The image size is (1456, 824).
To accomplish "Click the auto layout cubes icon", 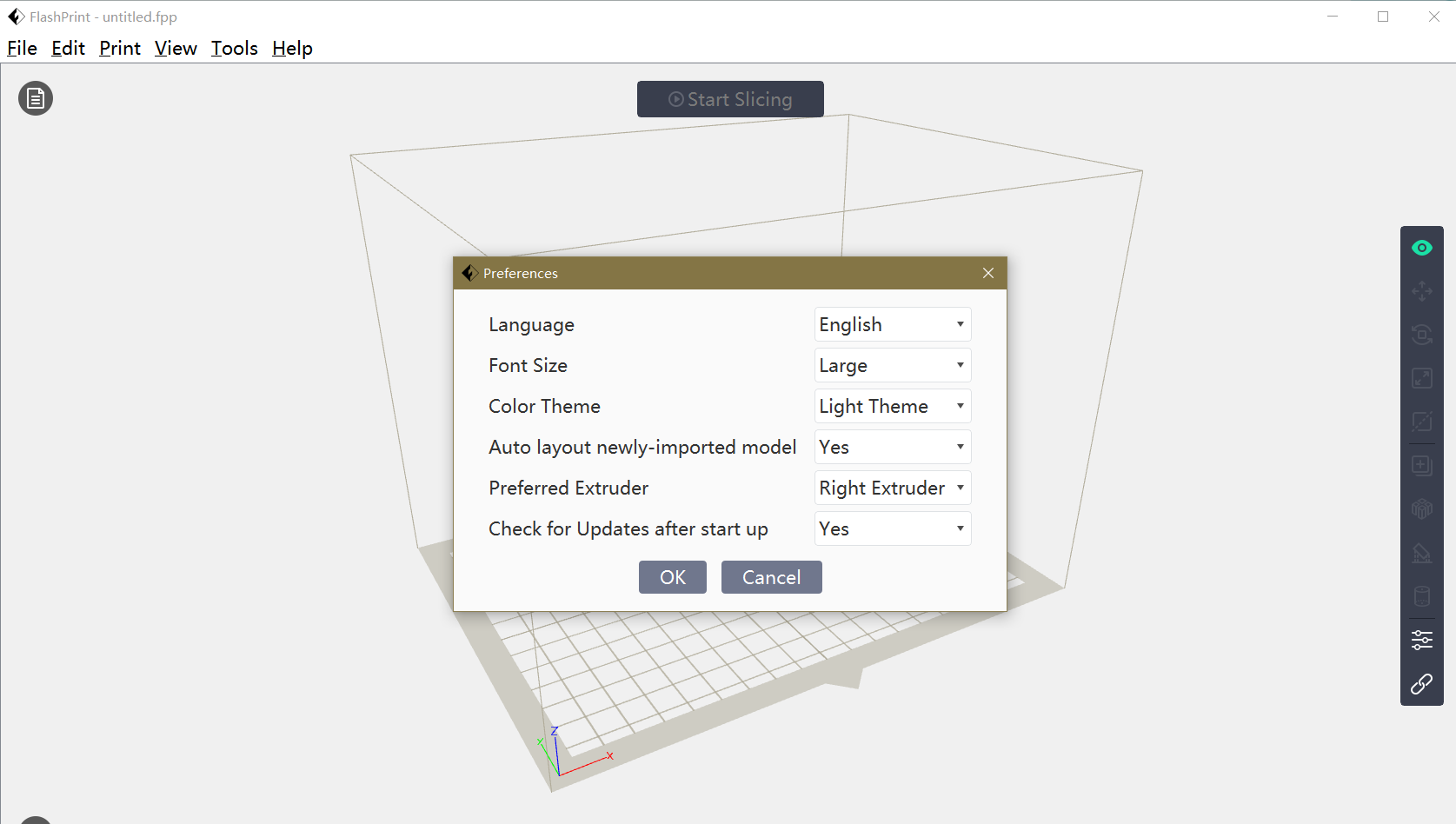I will (x=1422, y=509).
